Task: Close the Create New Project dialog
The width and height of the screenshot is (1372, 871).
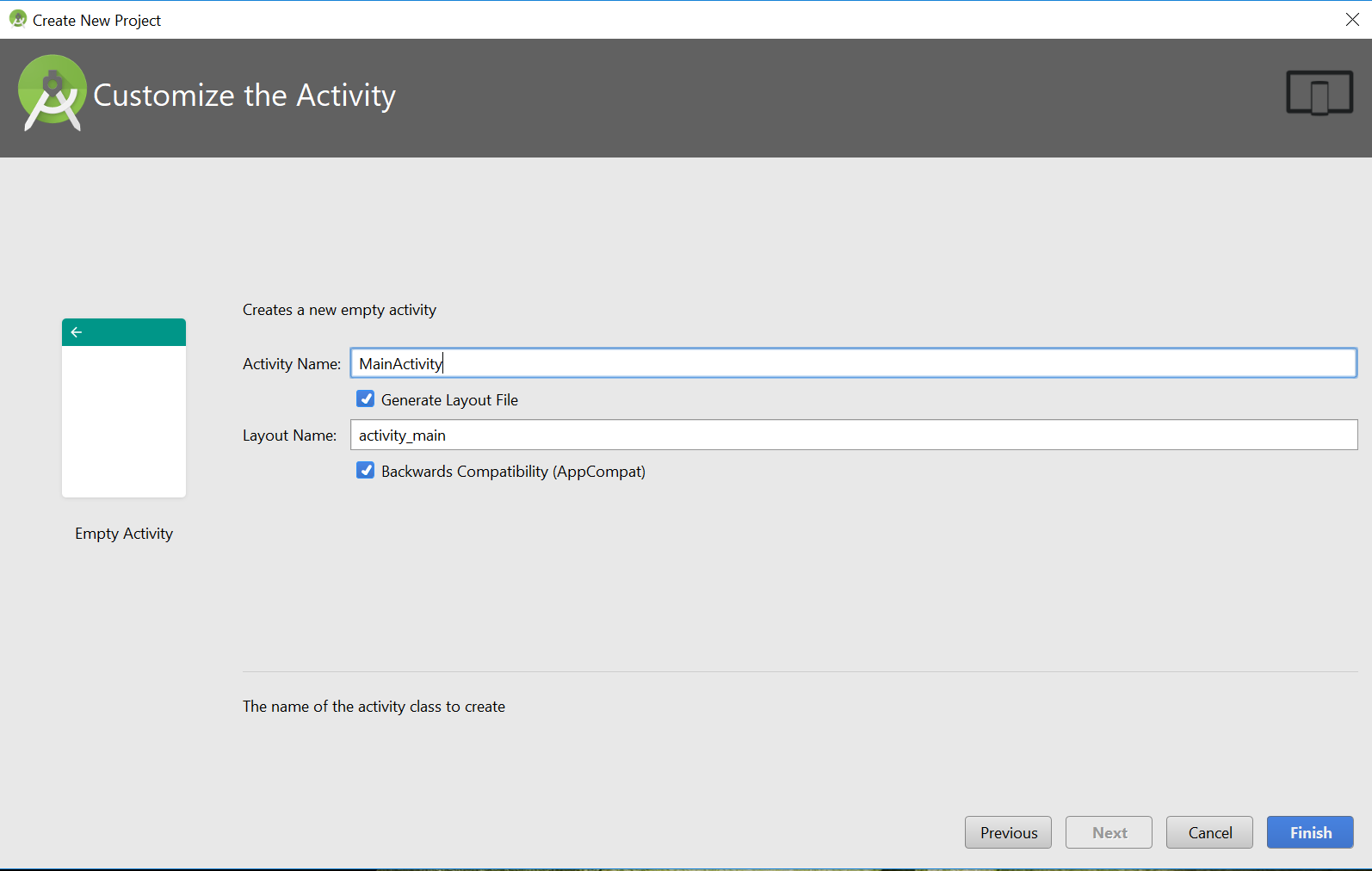Action: [x=1352, y=20]
